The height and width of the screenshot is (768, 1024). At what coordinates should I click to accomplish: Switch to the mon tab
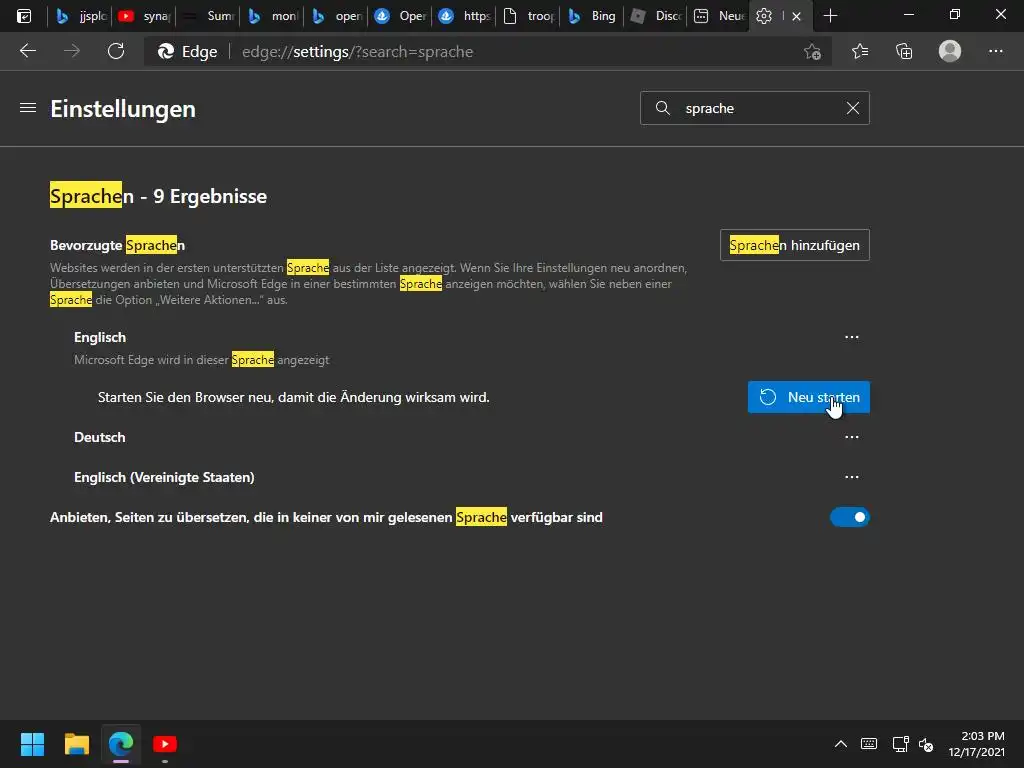coord(271,16)
